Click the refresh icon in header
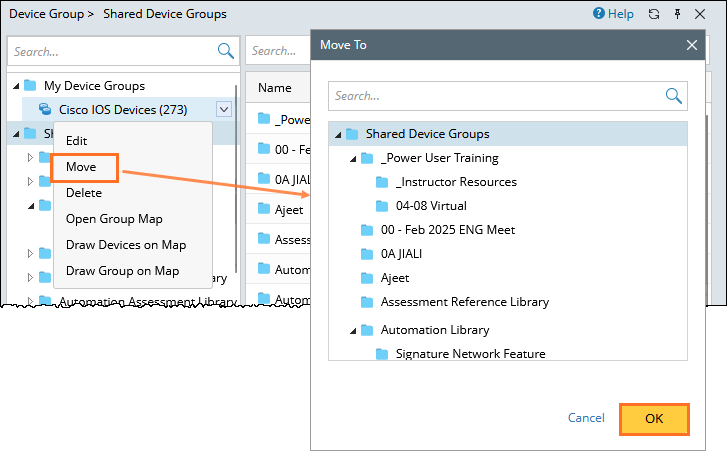Viewport: 727px width, 451px height. 654,14
